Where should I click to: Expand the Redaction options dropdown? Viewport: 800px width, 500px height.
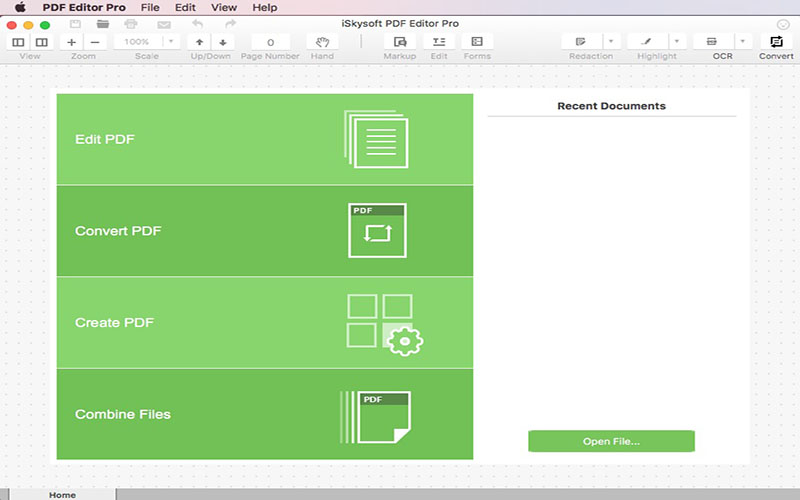611,41
